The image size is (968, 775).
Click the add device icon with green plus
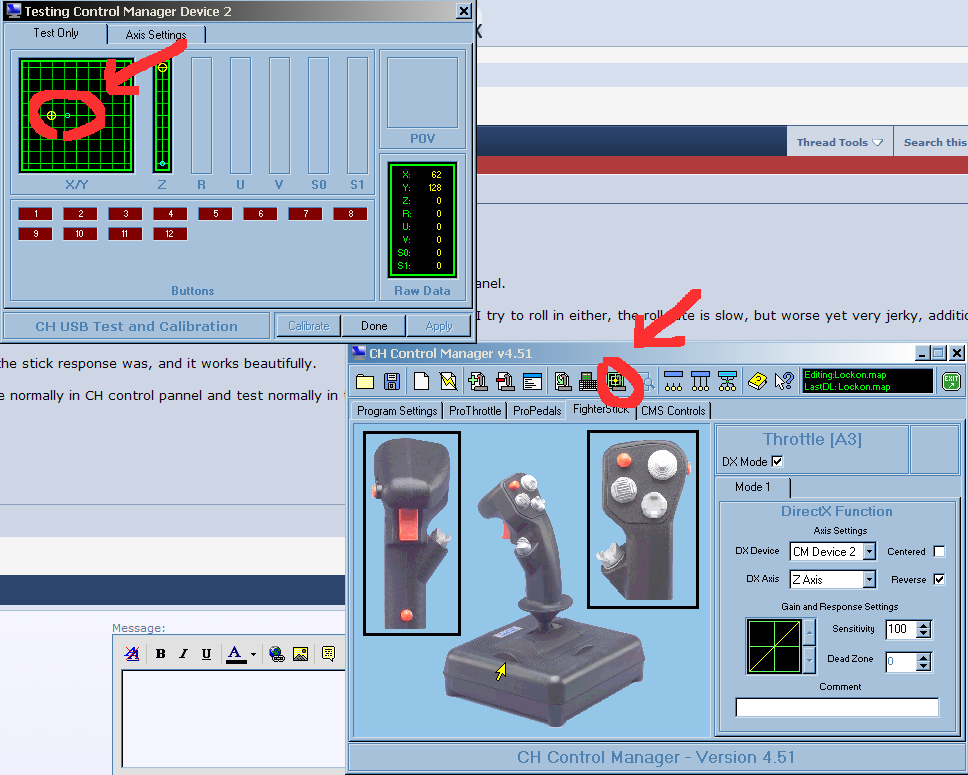point(477,382)
